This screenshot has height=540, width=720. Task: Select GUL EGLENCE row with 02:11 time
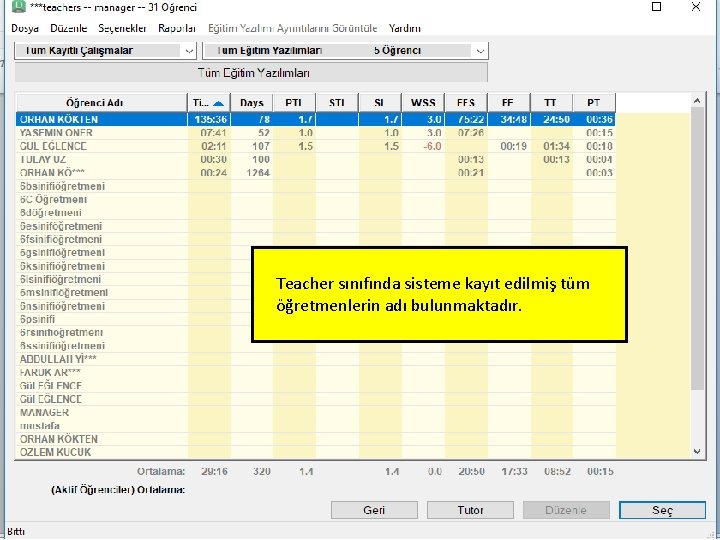tap(316, 146)
